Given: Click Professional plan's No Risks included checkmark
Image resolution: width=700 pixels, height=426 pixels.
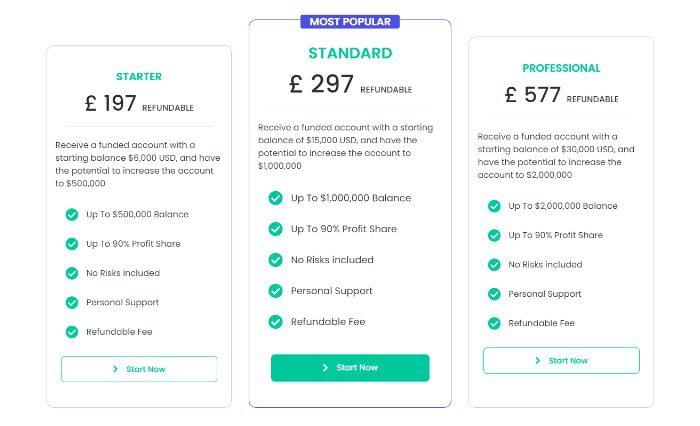Looking at the screenshot, I should [494, 265].
